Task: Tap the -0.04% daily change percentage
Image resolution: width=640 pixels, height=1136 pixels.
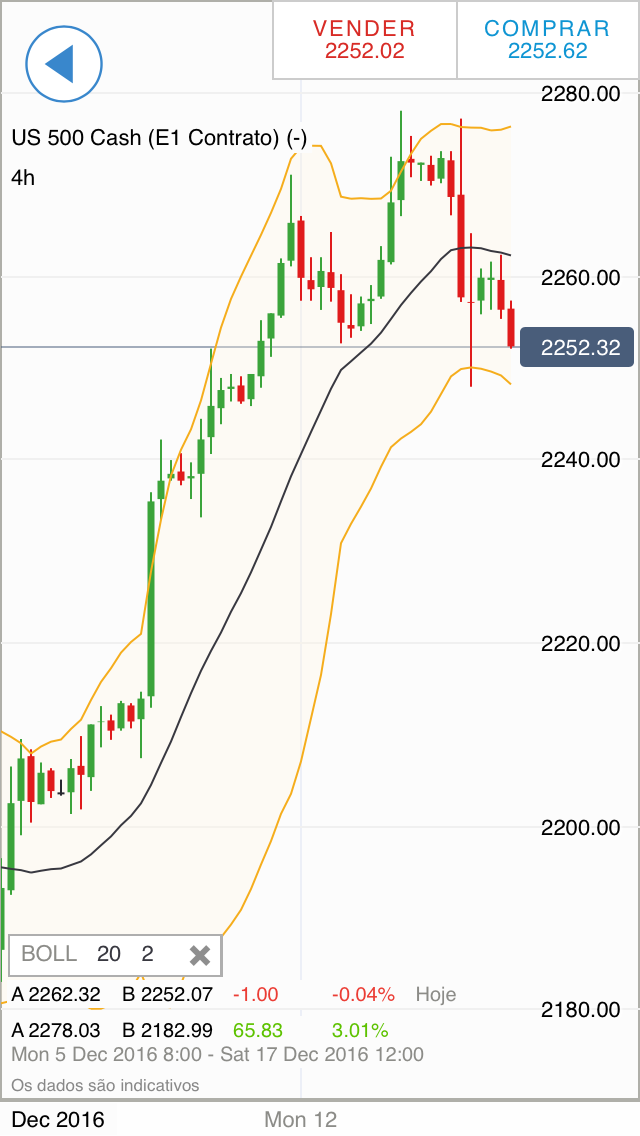Action: (363, 994)
